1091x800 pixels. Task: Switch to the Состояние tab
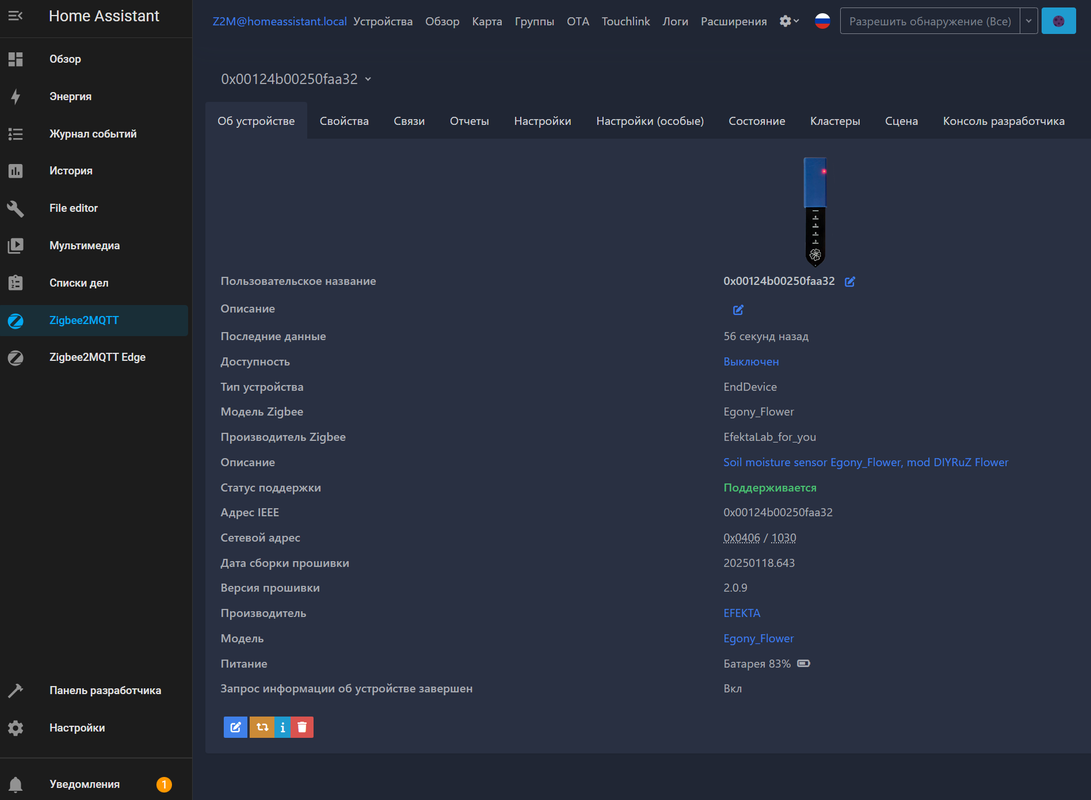pos(756,121)
